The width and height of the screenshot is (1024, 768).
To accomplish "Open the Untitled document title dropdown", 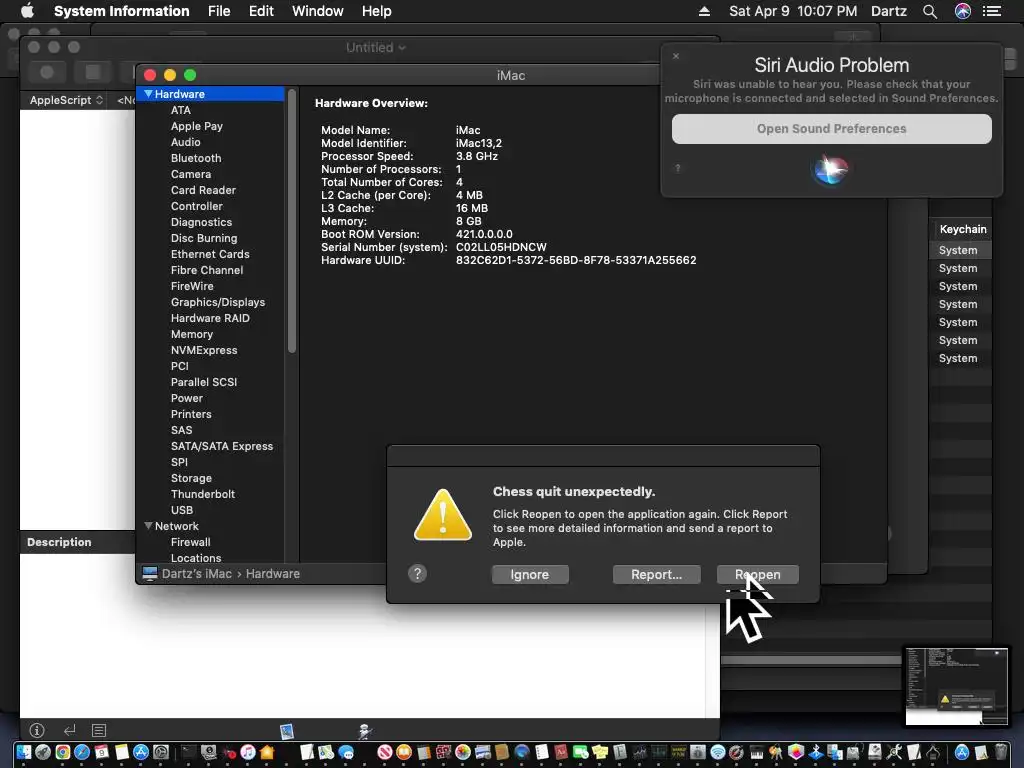I will pos(376,47).
